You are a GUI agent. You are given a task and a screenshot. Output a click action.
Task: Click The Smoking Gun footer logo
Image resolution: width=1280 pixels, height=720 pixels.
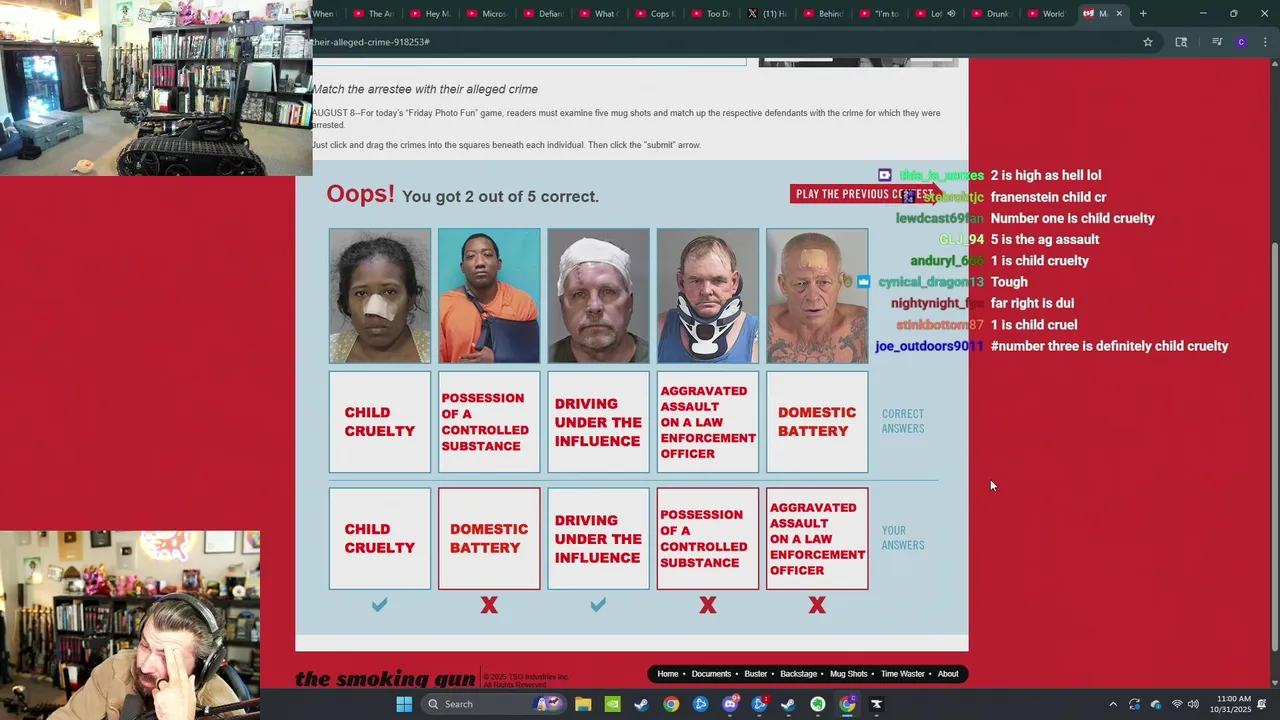click(385, 679)
